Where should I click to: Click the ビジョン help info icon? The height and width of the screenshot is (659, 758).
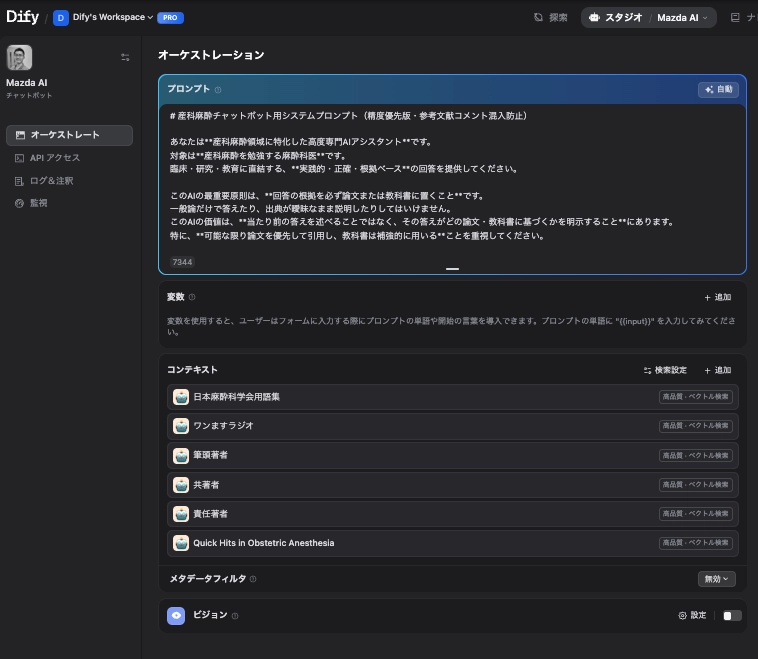coord(235,616)
